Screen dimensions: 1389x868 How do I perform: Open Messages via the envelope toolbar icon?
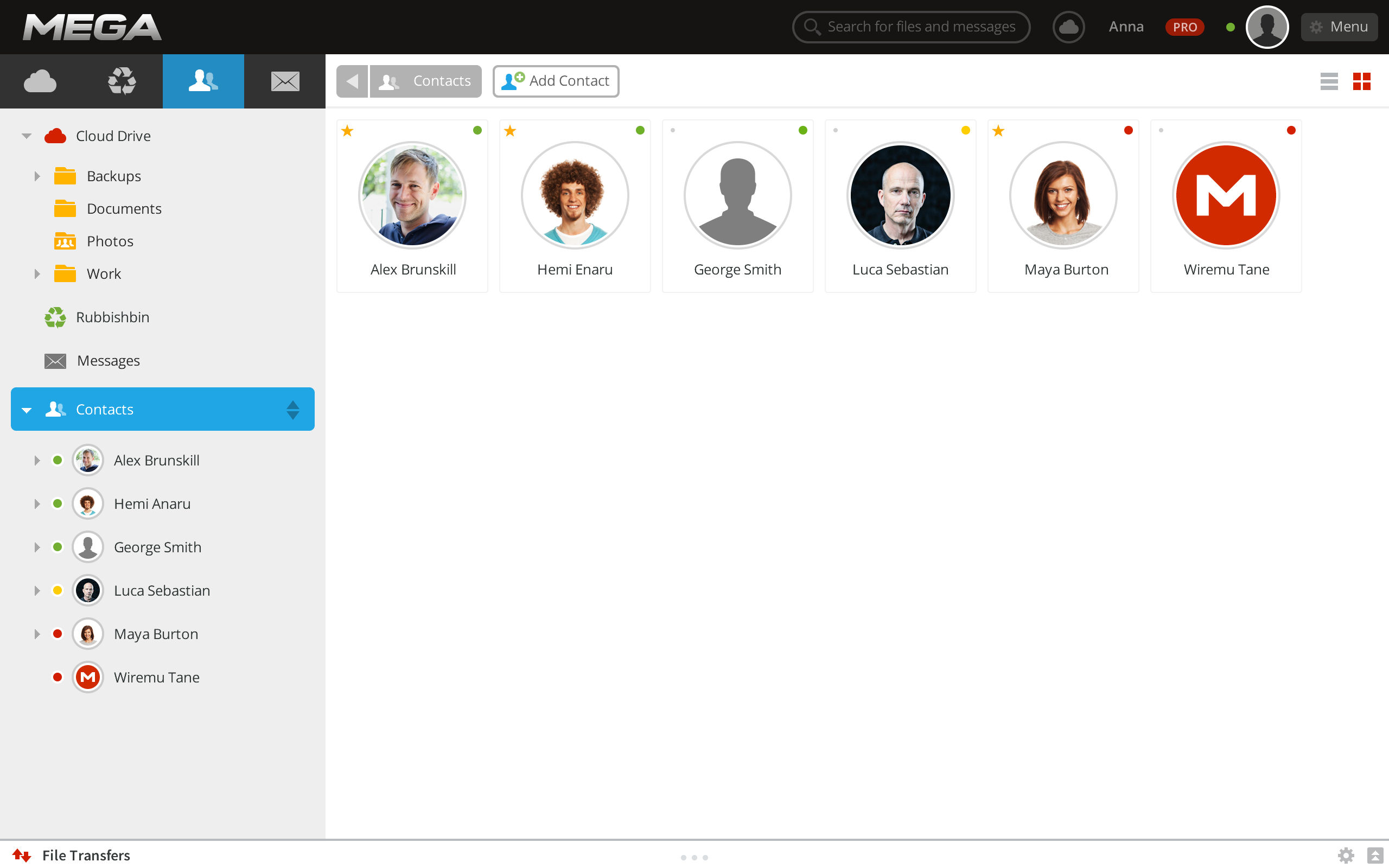[285, 81]
